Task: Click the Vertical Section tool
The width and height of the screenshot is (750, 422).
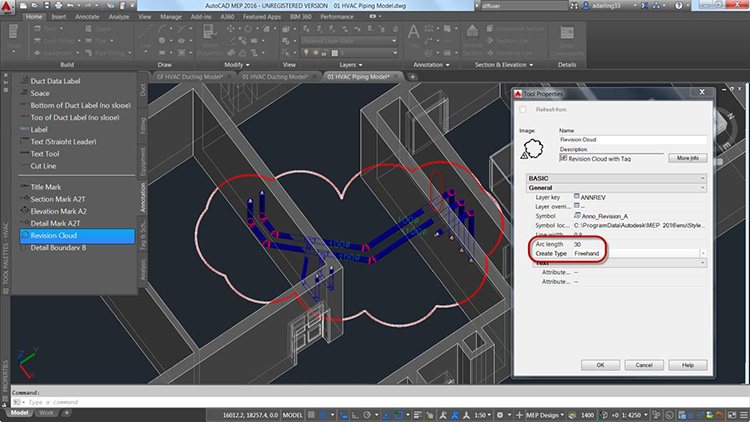Action: (472, 40)
